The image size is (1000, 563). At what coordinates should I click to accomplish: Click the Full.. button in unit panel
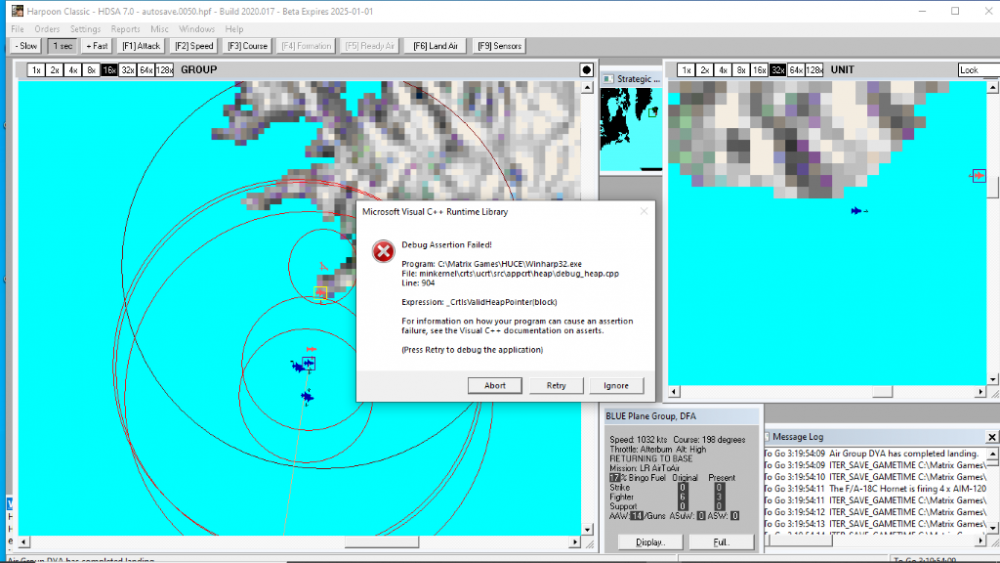click(x=721, y=543)
